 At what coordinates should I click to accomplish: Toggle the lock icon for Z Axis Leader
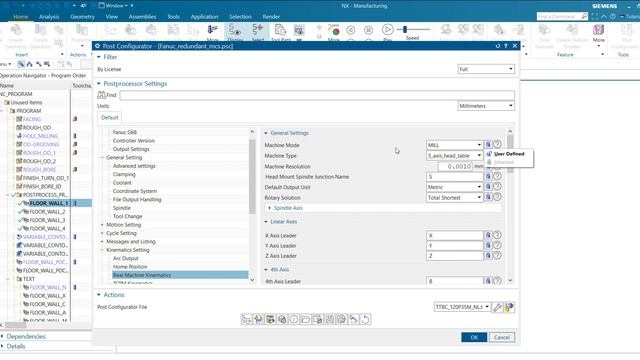[488, 256]
